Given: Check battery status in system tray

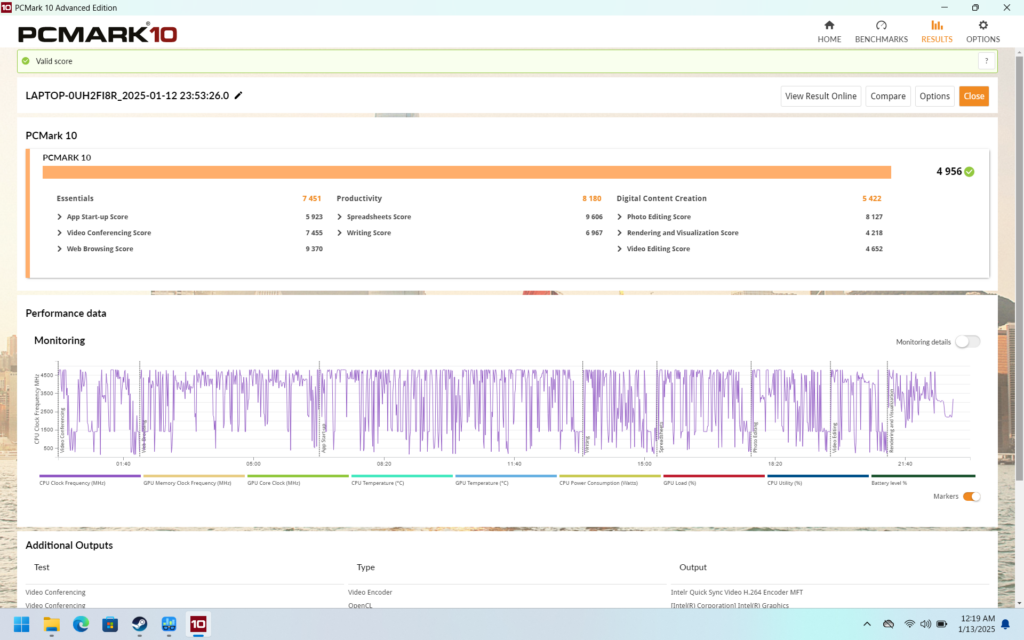Looking at the screenshot, I should [942, 624].
